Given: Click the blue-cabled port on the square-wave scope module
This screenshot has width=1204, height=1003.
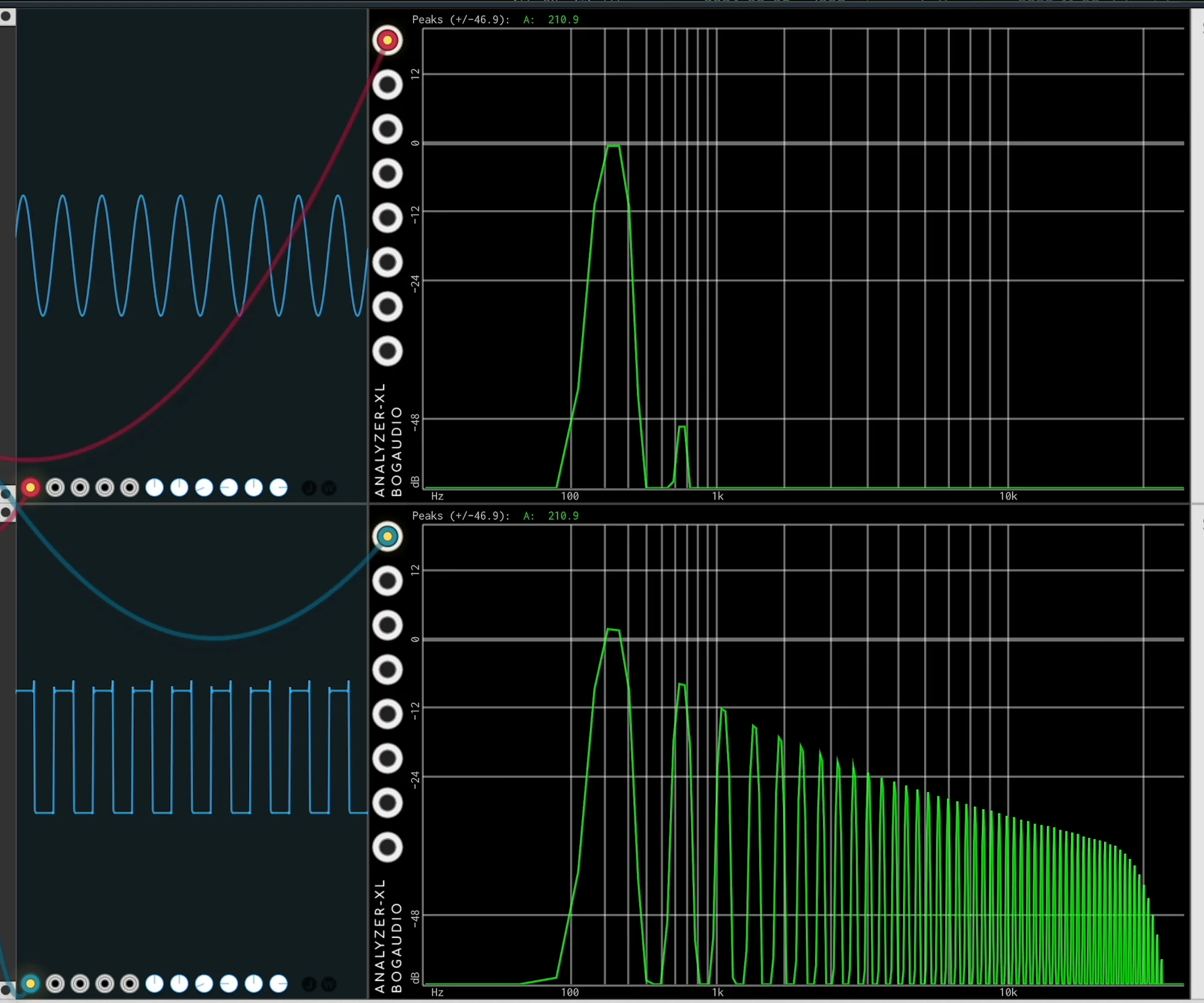Looking at the screenshot, I should tap(30, 984).
